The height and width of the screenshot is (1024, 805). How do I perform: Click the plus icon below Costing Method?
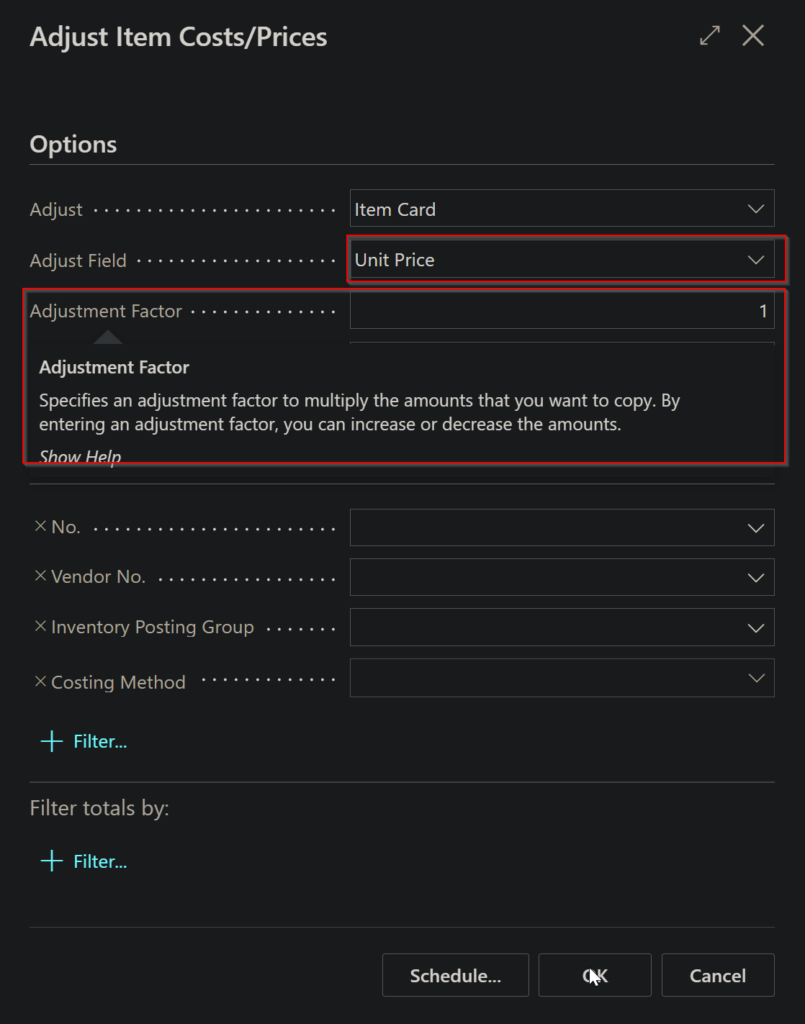52,741
